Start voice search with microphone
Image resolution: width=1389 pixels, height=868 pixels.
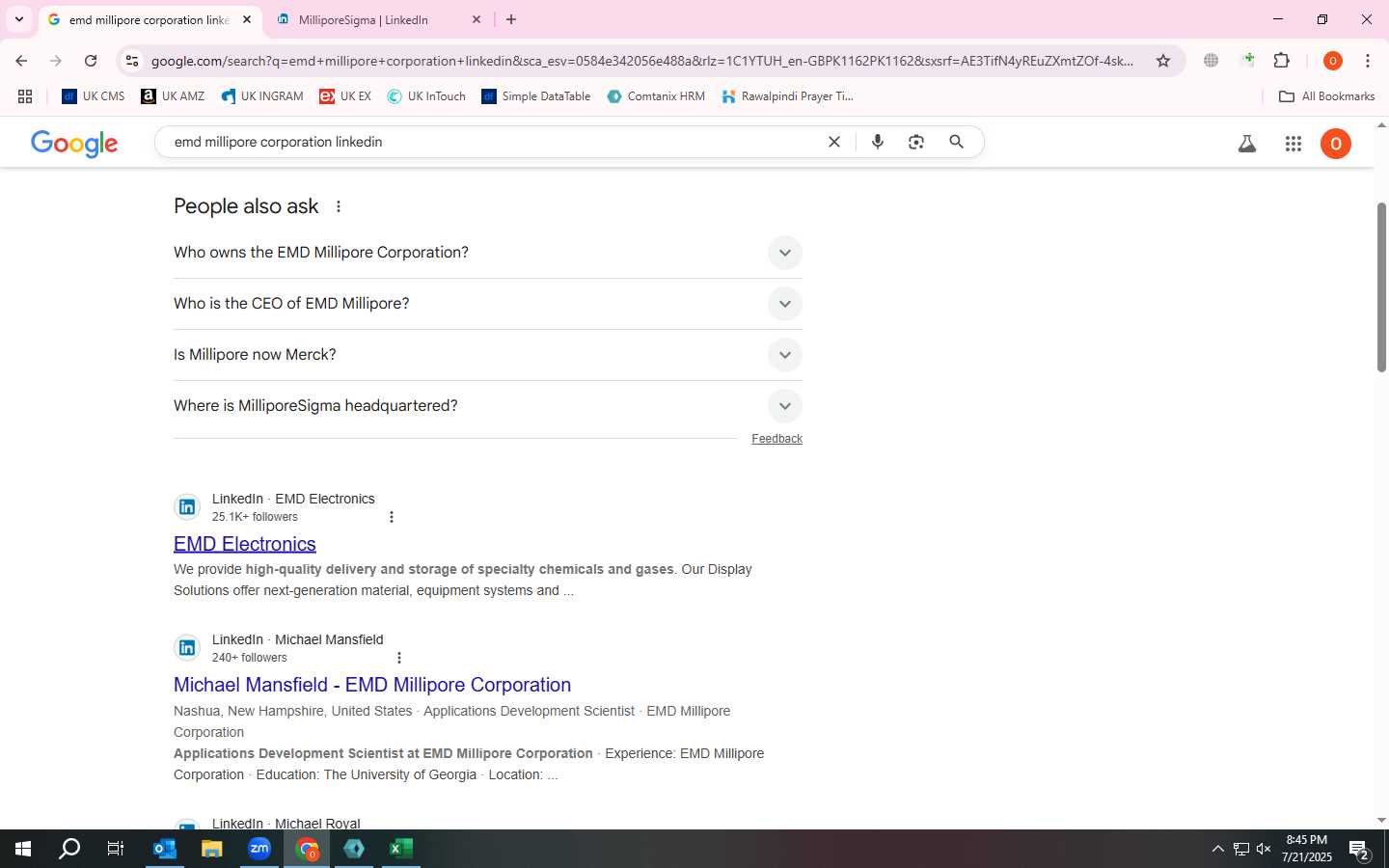point(878,142)
